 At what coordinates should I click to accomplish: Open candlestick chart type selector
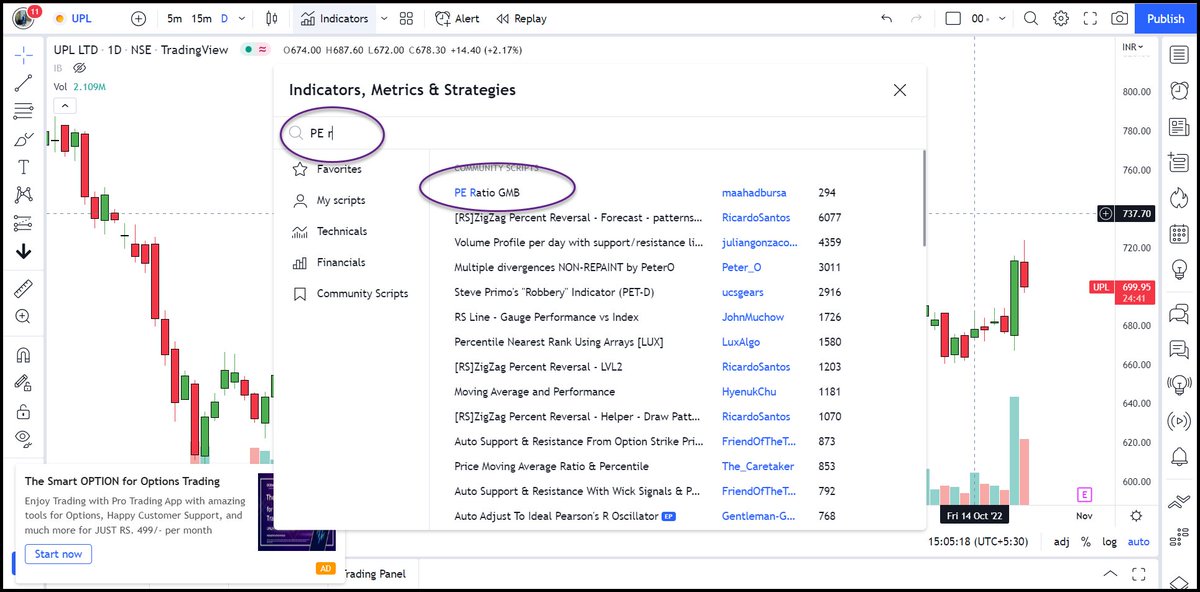[x=272, y=18]
